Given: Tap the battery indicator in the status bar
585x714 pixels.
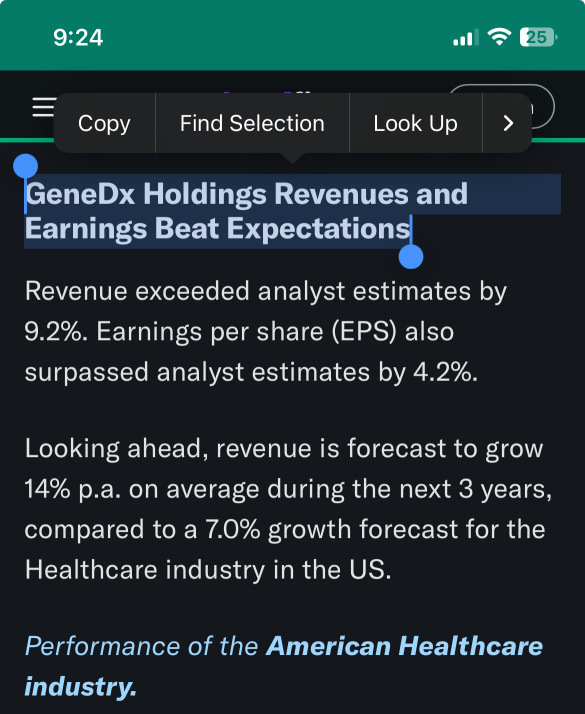Looking at the screenshot, I should click(538, 37).
